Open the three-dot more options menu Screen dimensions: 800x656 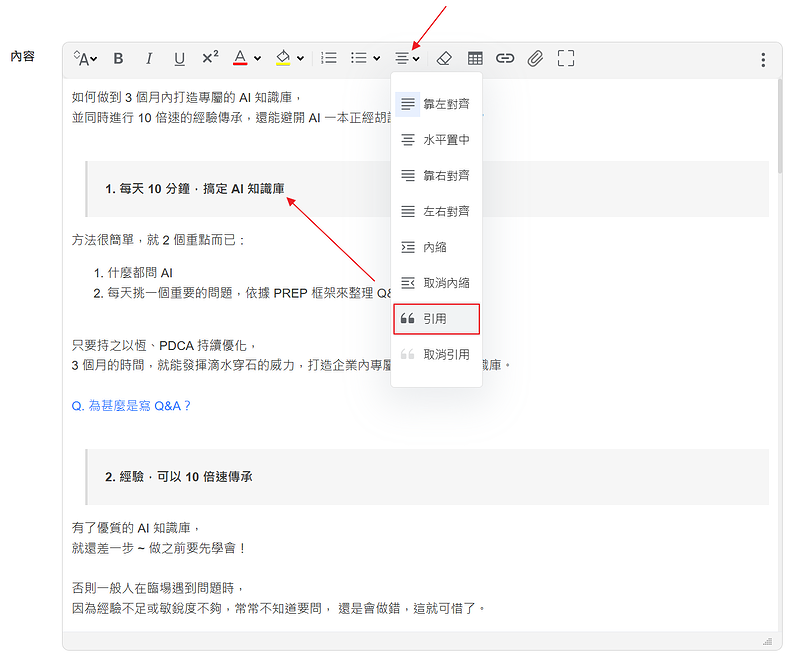pyautogui.click(x=763, y=60)
